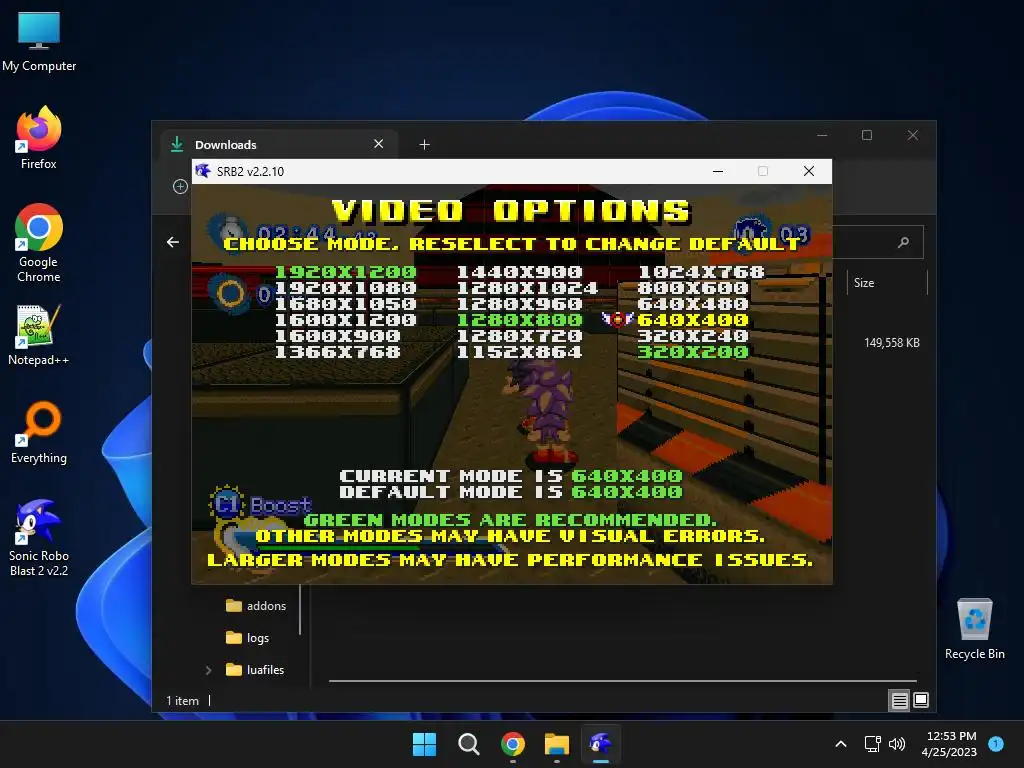The image size is (1024, 768).
Task: Select the logs folder in tree
Action: pos(248,638)
